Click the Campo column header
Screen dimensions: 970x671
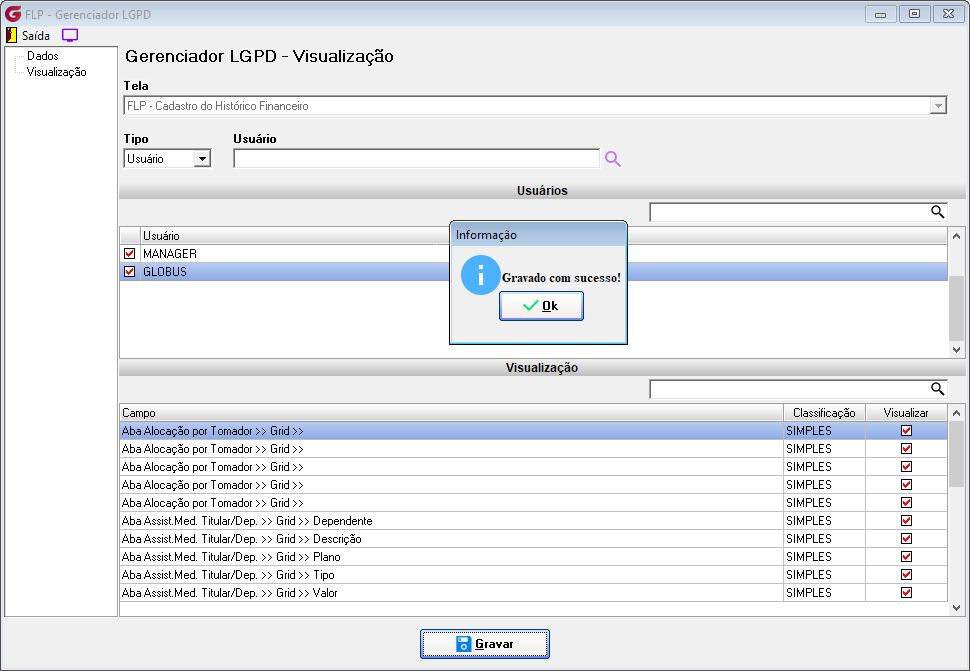(x=451, y=412)
